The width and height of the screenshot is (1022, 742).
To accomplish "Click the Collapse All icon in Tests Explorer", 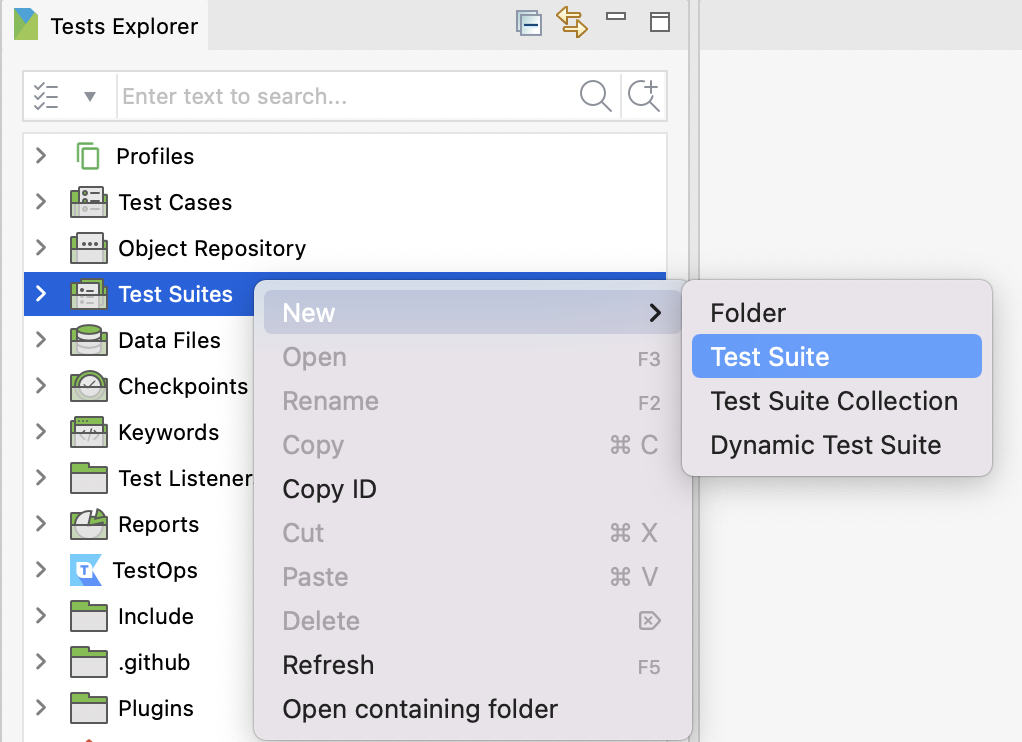I will (528, 23).
